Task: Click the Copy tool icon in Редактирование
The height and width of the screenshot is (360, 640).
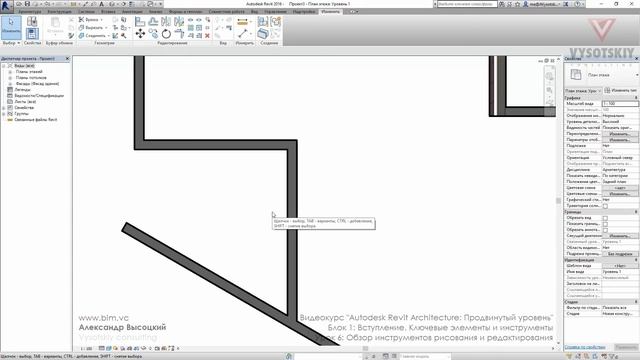Action: (153, 33)
